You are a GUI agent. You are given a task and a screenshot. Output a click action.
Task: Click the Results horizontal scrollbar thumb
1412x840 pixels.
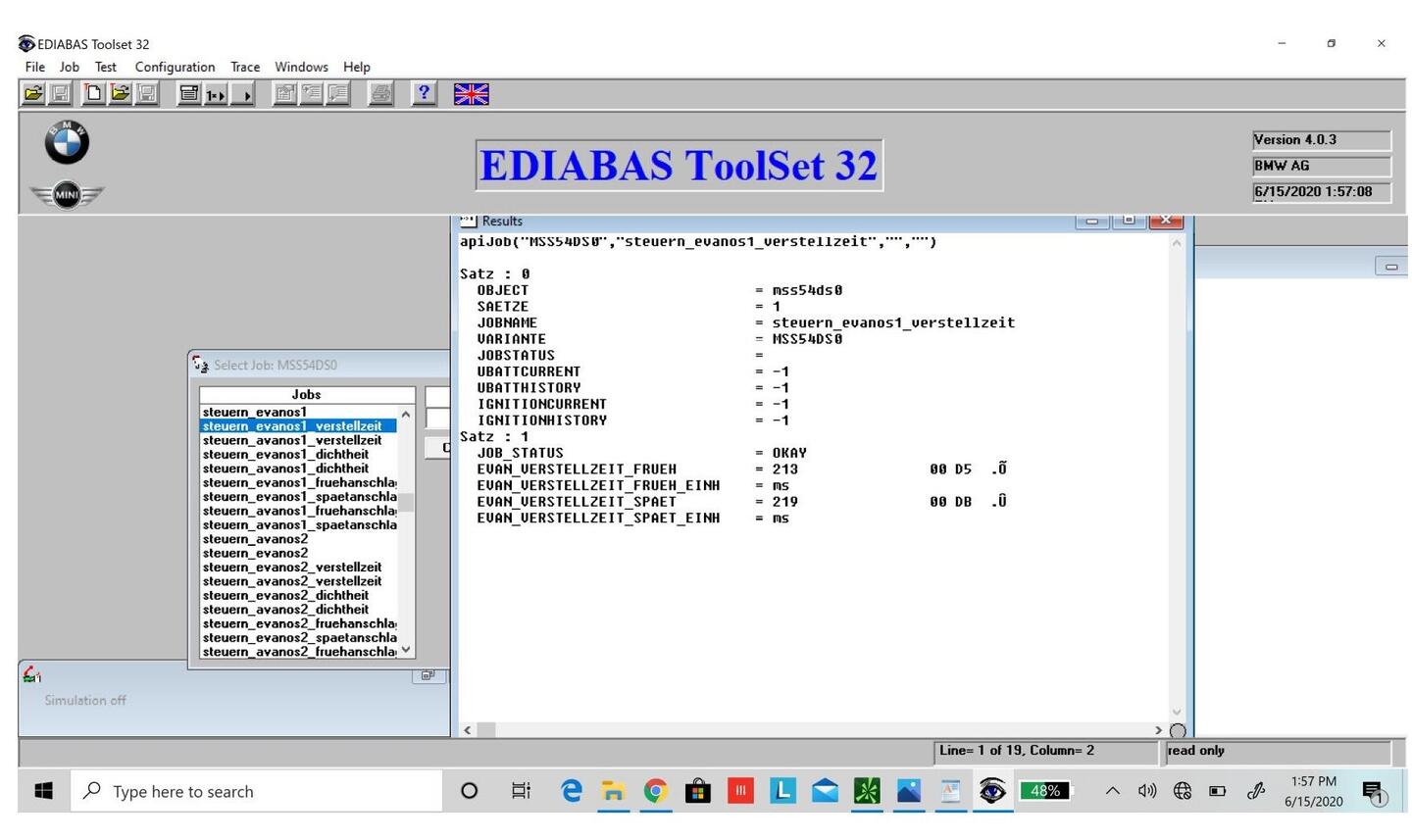click(x=486, y=730)
